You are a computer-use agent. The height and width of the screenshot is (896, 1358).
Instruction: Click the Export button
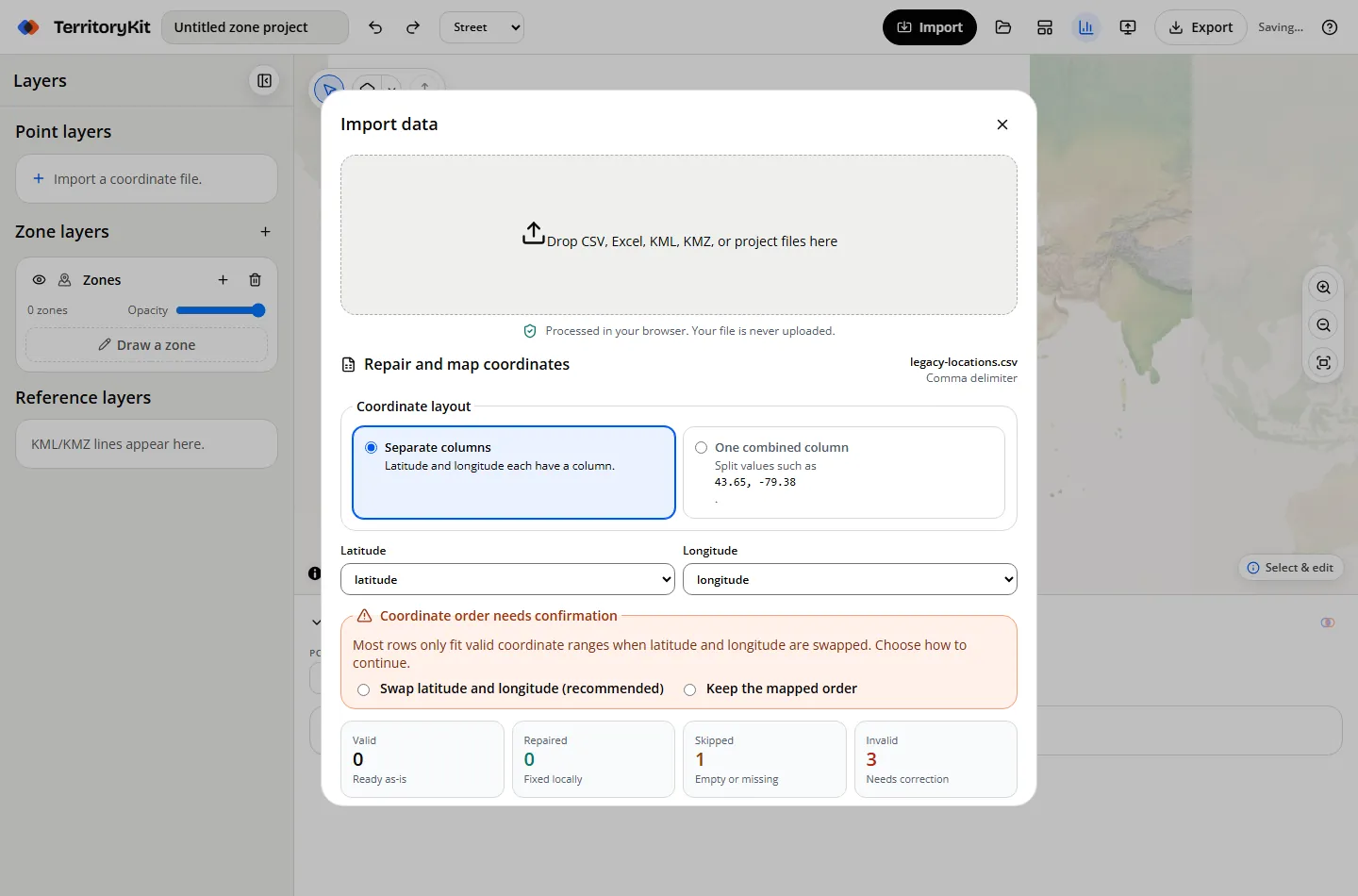click(x=1201, y=27)
